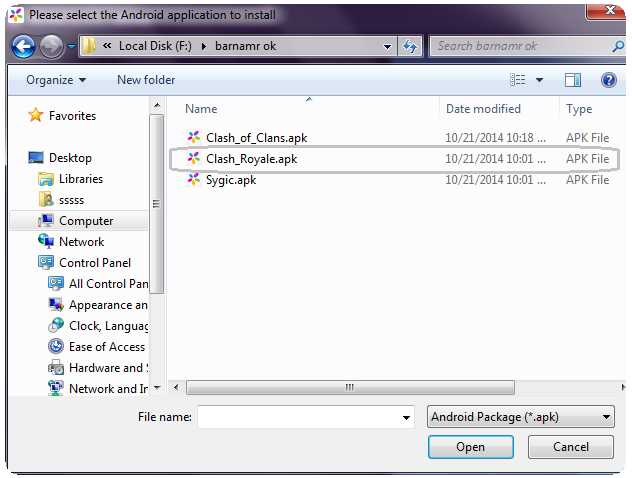Viewport: 632px width, 478px height.
Task: Click the Network and Internet icon
Action: [56, 388]
